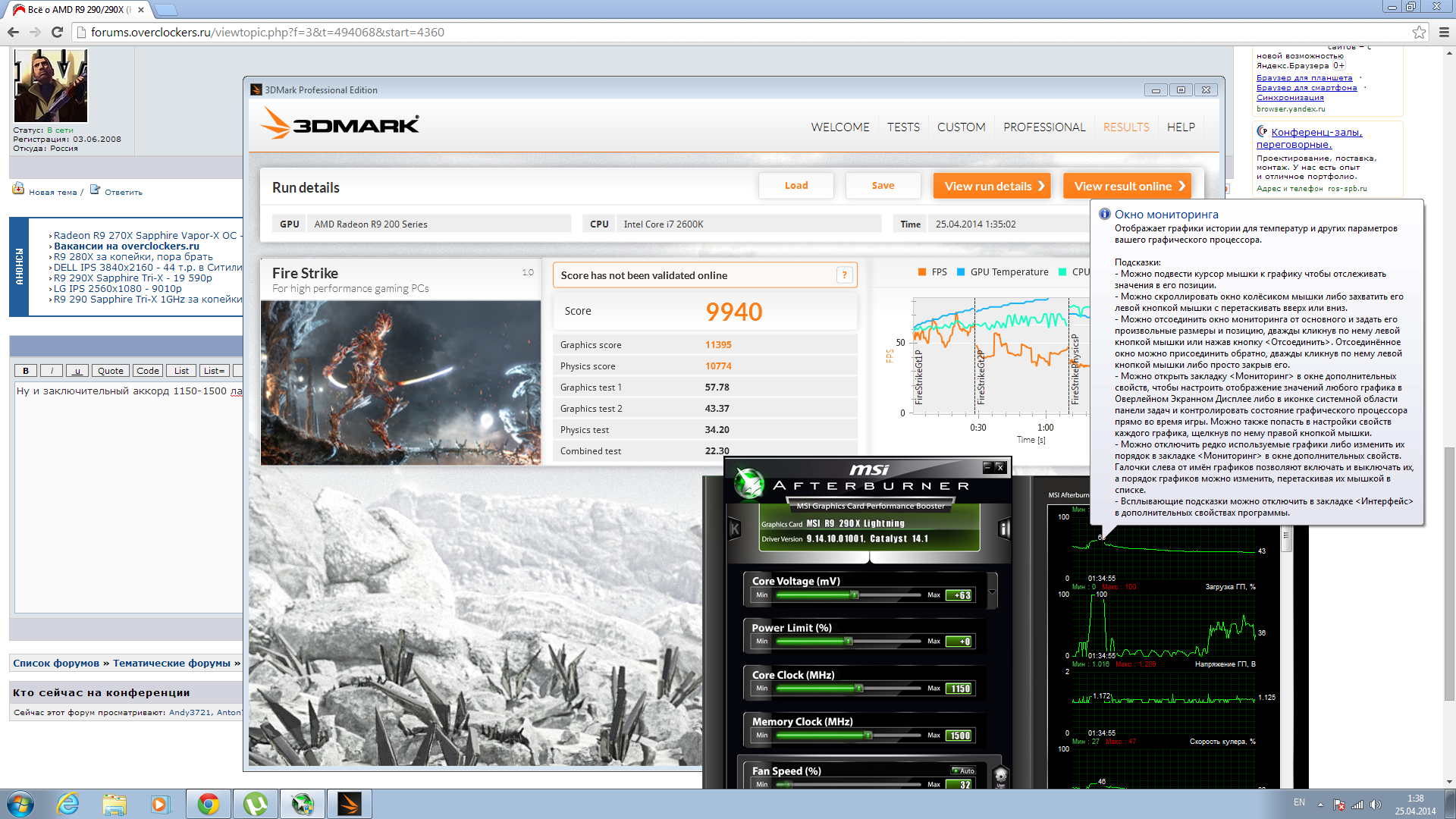Open 3DMark taskbar icon
Viewport: 1456px width, 819px height.
349,804
